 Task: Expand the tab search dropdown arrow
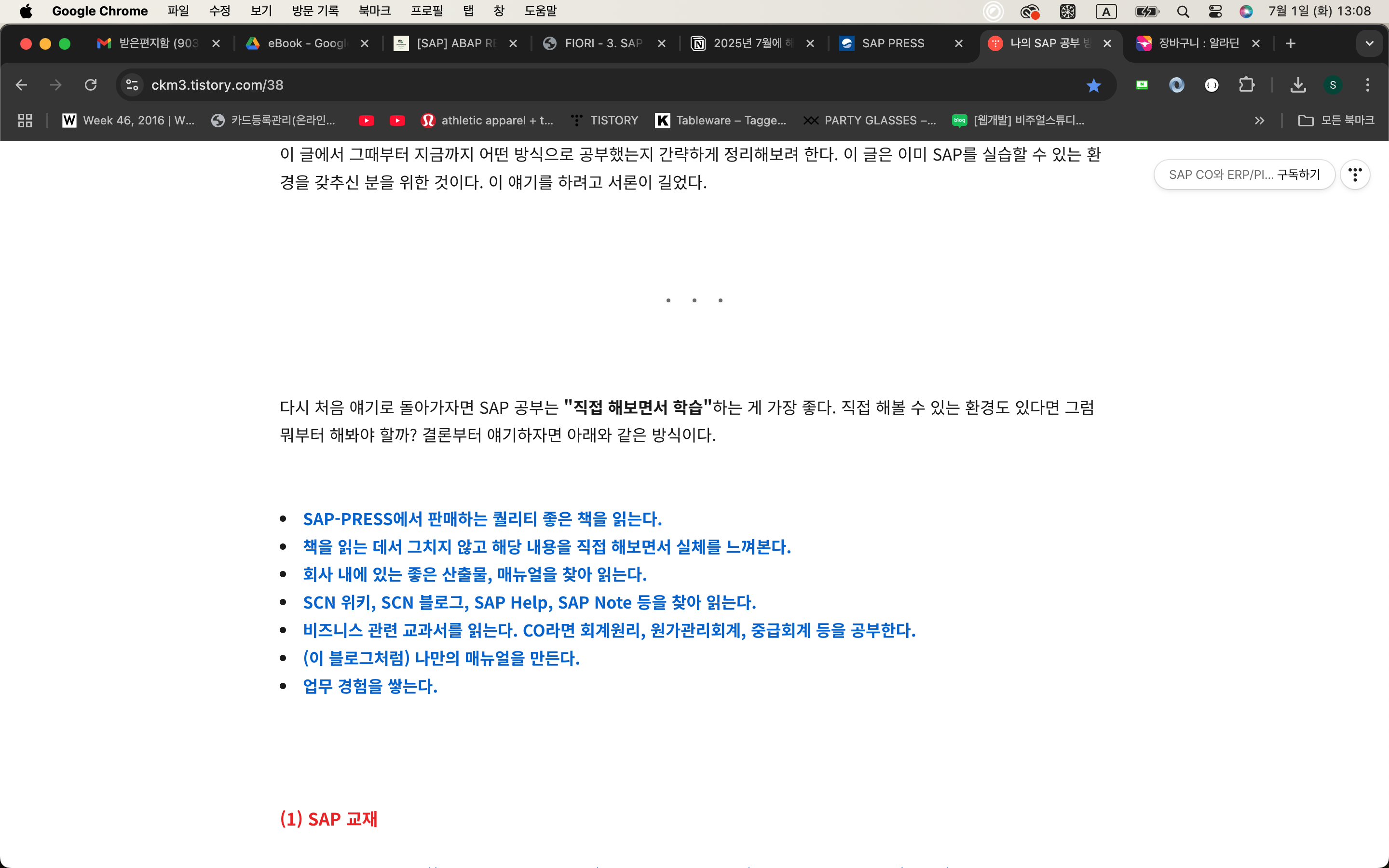pyautogui.click(x=1370, y=43)
